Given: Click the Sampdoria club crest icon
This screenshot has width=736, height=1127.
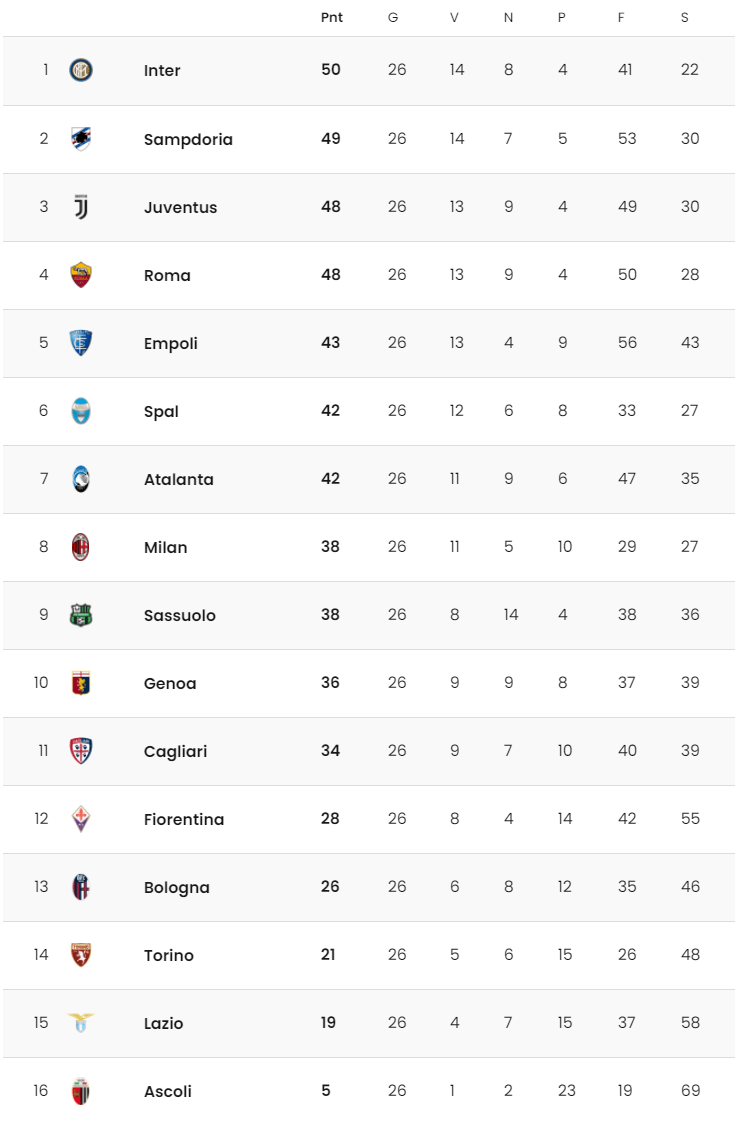Looking at the screenshot, I should tap(81, 139).
